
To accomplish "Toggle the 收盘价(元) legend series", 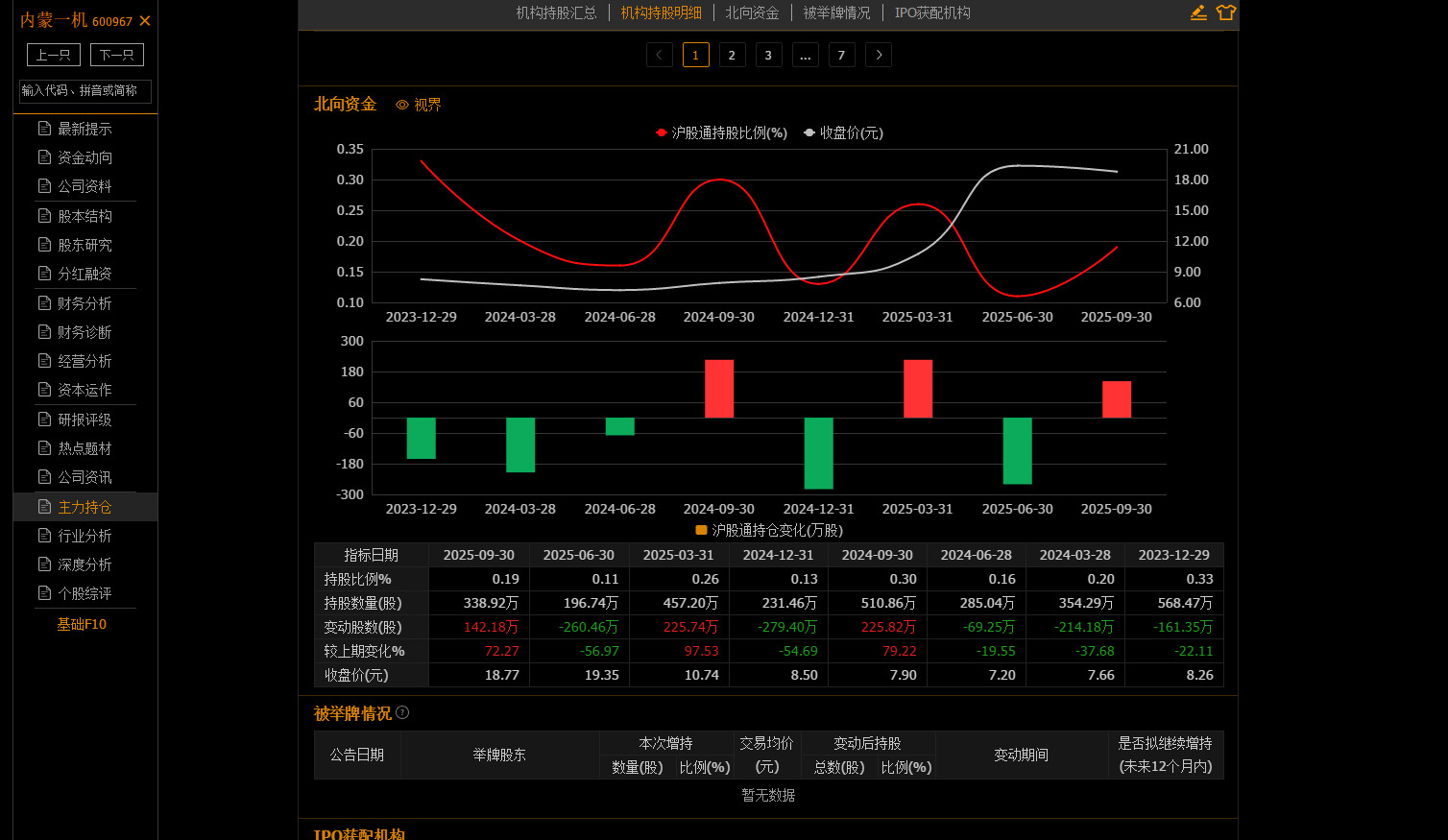I will pos(843,132).
